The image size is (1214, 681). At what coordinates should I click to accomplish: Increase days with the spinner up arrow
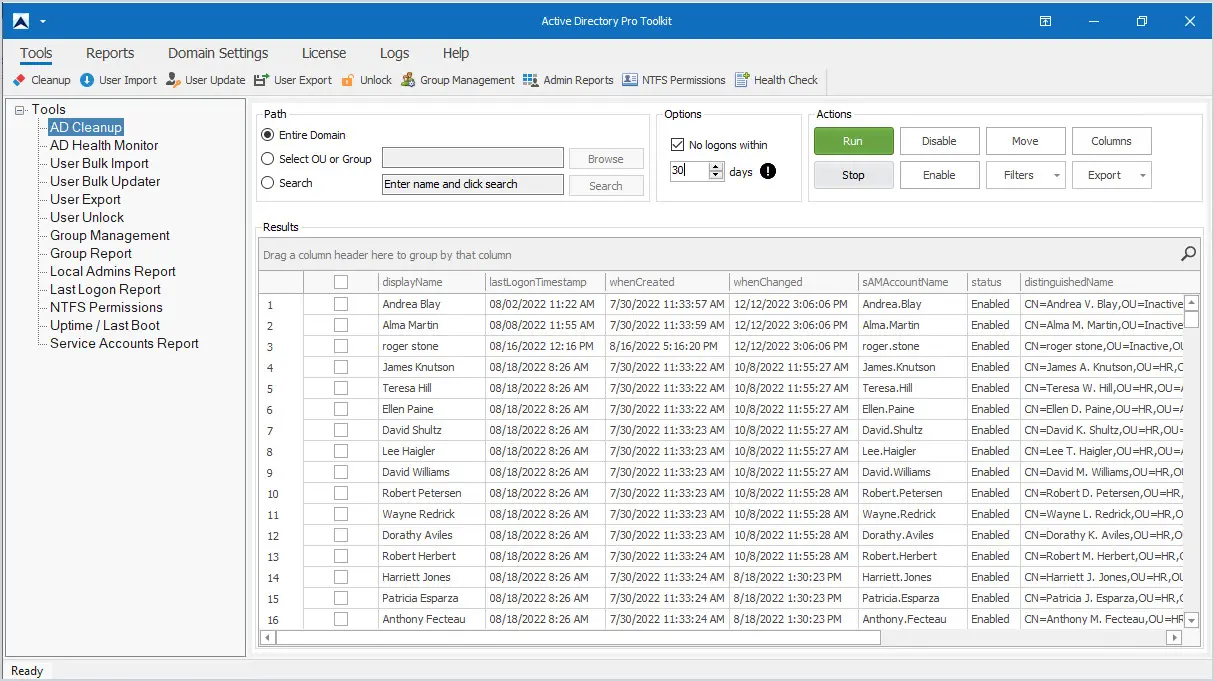click(x=715, y=167)
